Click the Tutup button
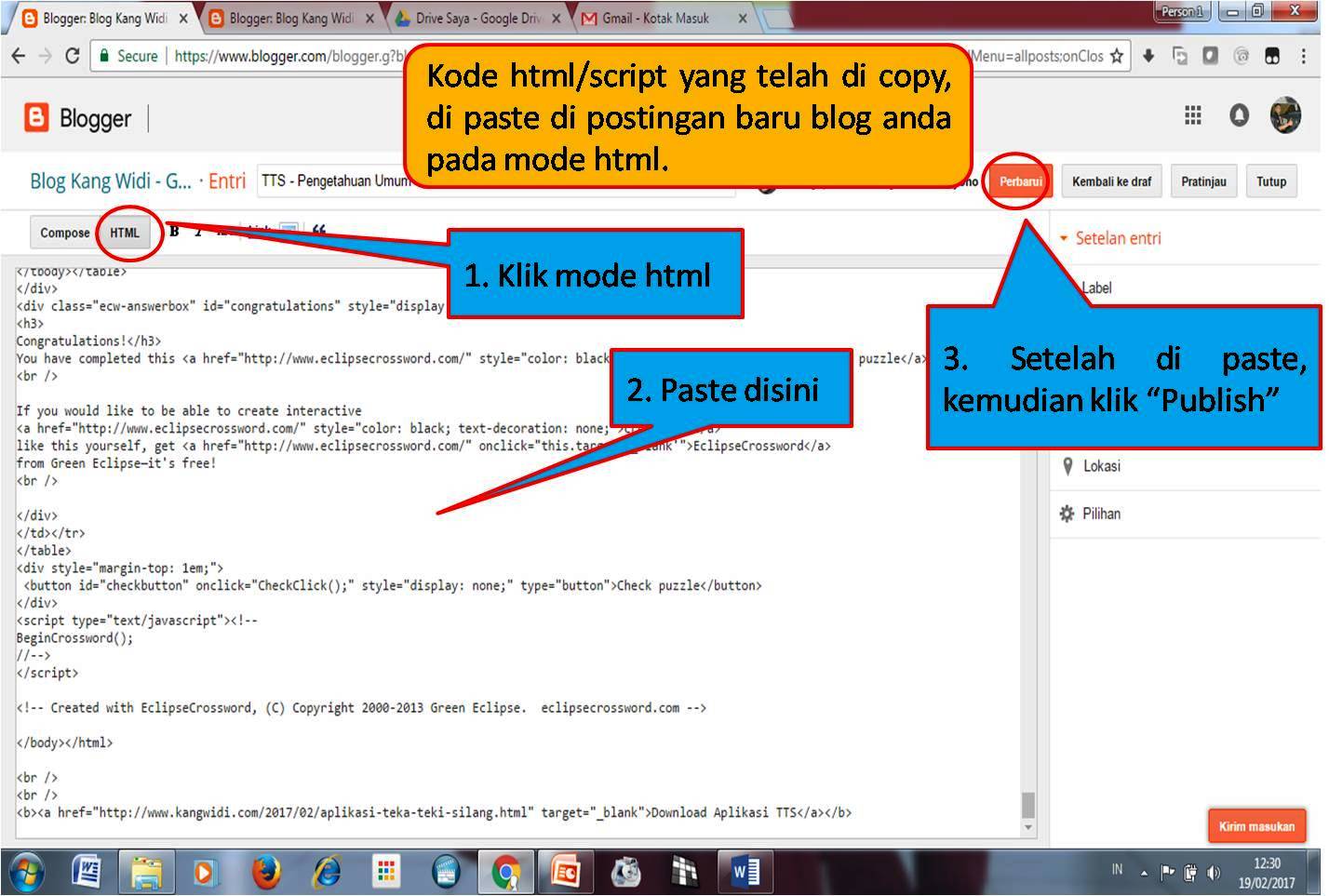Viewport: 1329px width, 896px height. pos(1271,181)
